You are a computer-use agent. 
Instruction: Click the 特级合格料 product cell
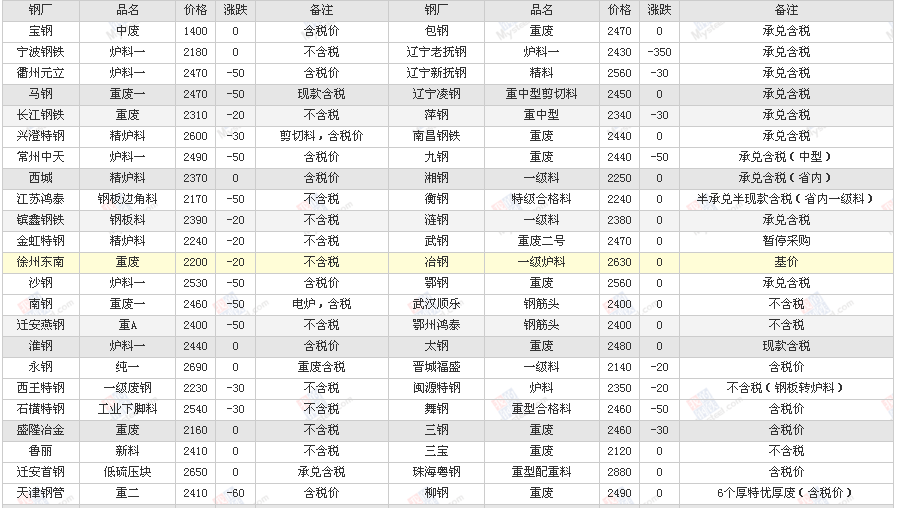click(x=541, y=199)
